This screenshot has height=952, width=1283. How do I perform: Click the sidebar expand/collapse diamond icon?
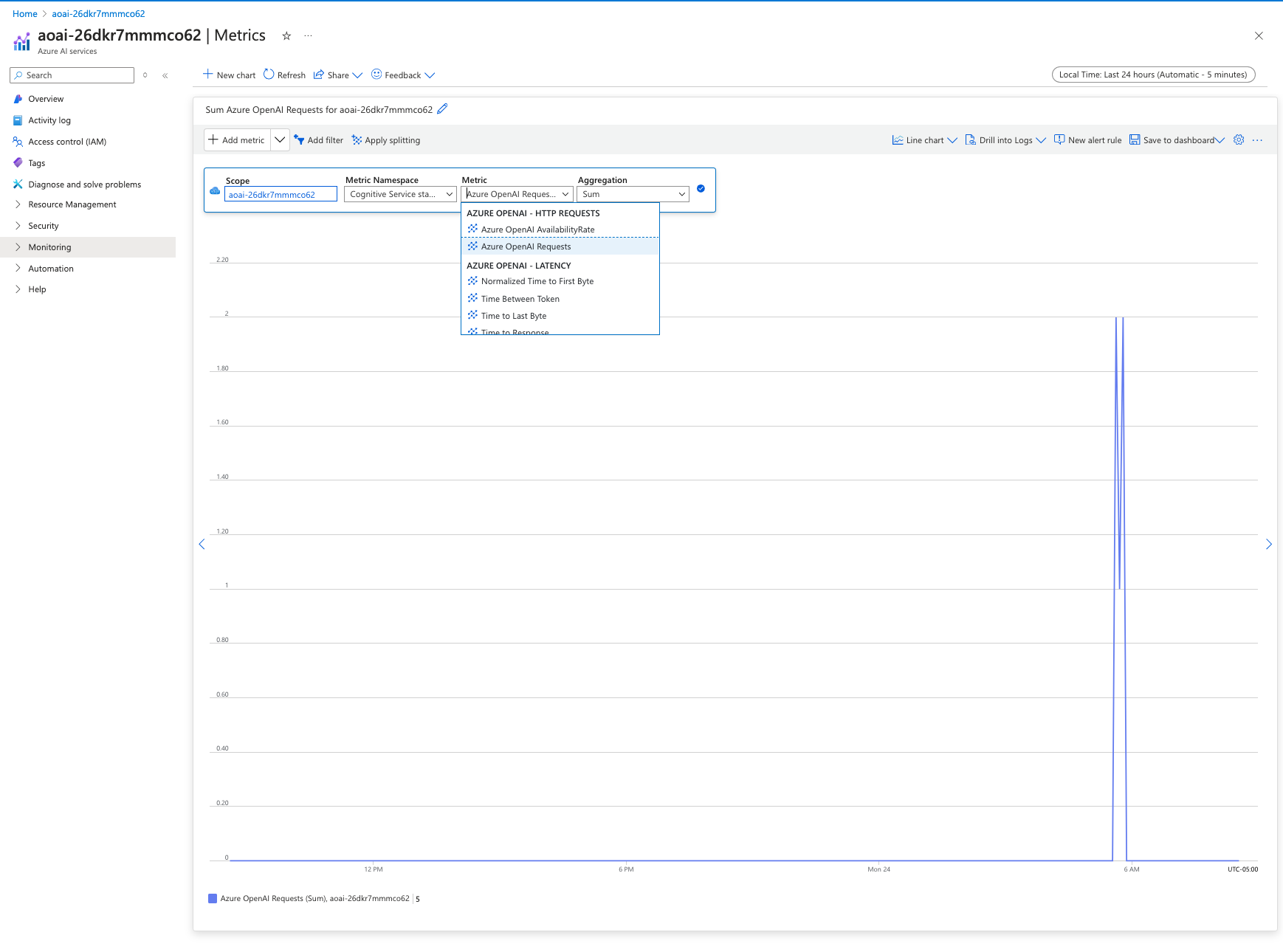(x=145, y=75)
